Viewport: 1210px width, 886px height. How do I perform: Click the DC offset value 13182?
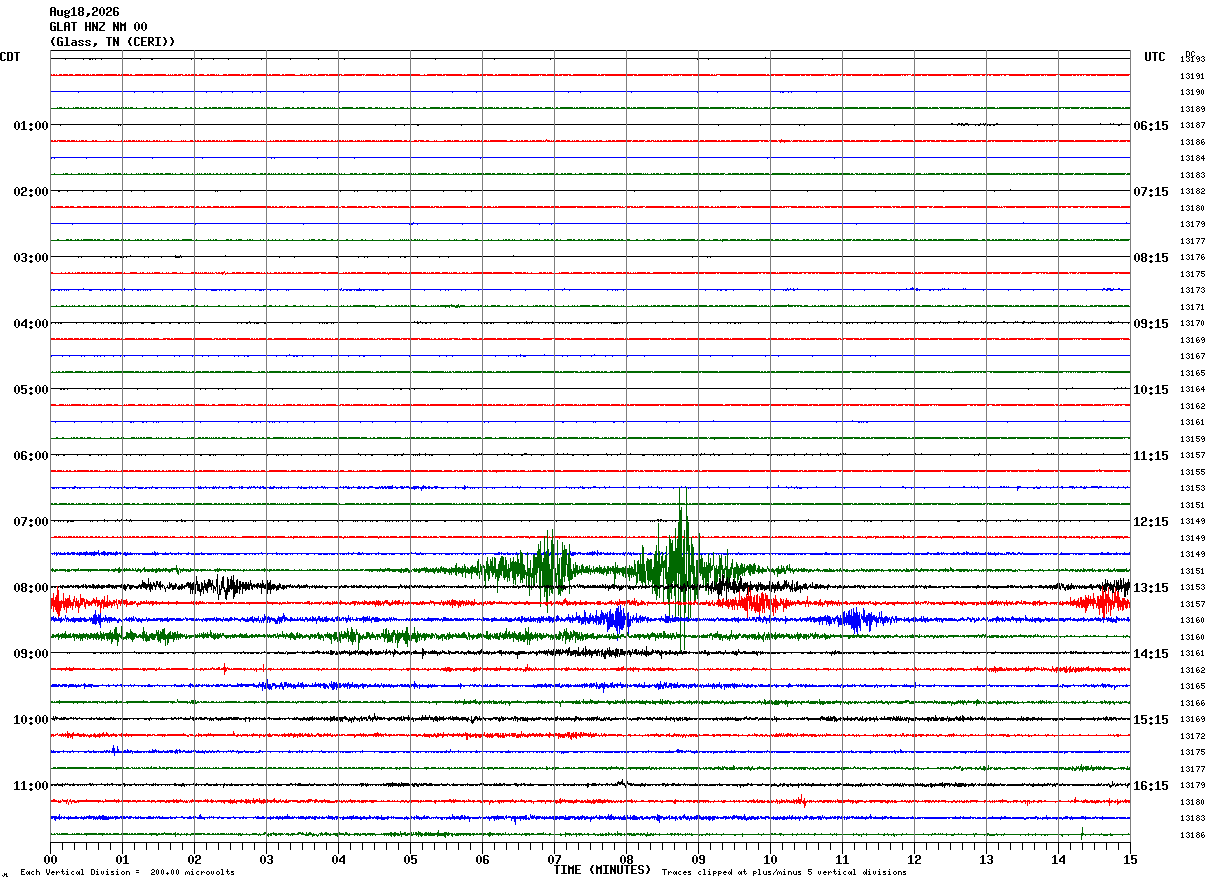(1192, 191)
